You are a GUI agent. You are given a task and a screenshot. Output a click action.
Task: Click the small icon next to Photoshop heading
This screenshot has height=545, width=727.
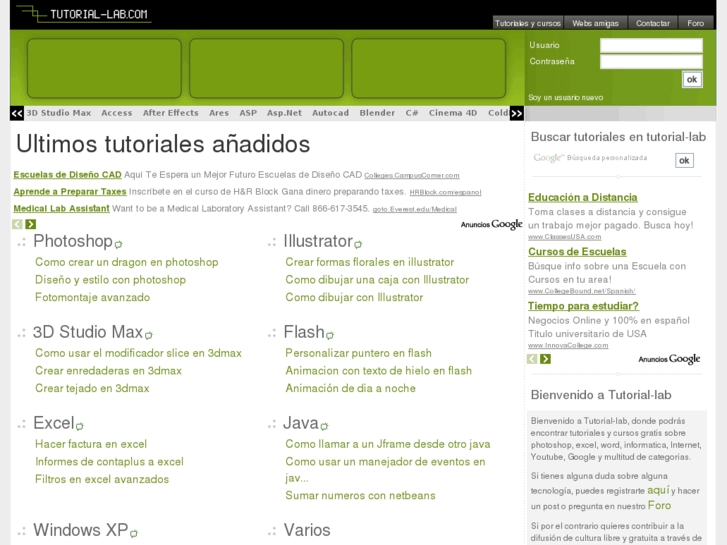click(x=119, y=244)
